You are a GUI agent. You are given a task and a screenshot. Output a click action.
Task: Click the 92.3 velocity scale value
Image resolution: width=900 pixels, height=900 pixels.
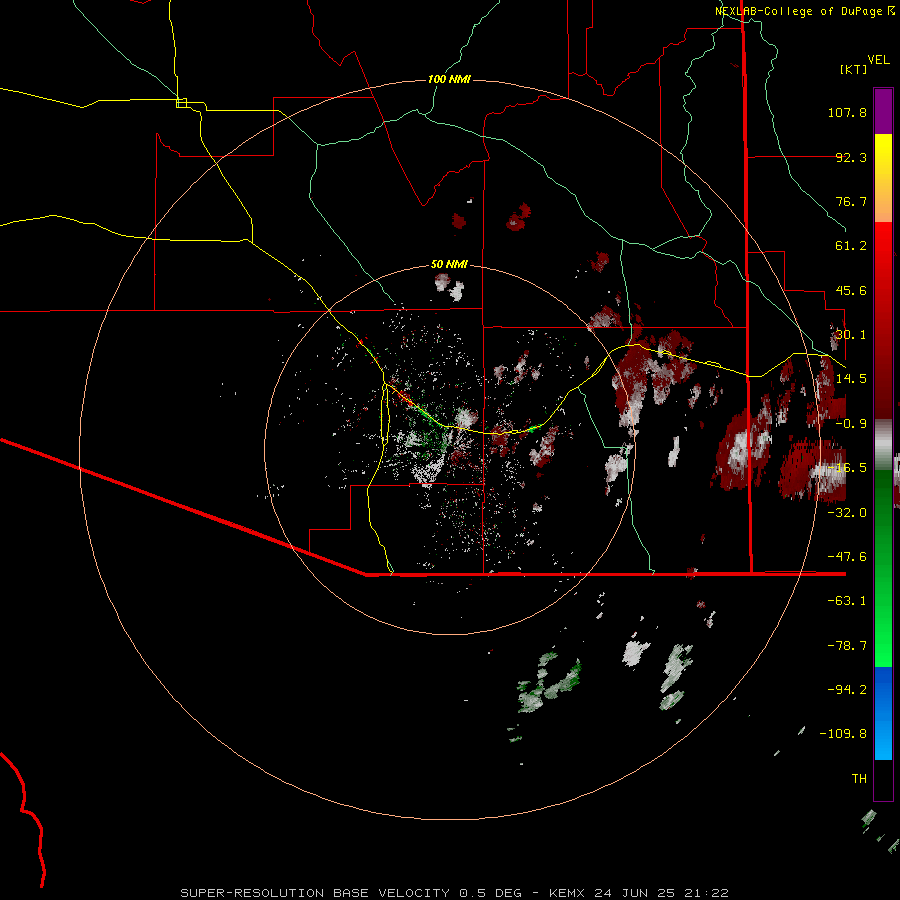click(x=851, y=157)
